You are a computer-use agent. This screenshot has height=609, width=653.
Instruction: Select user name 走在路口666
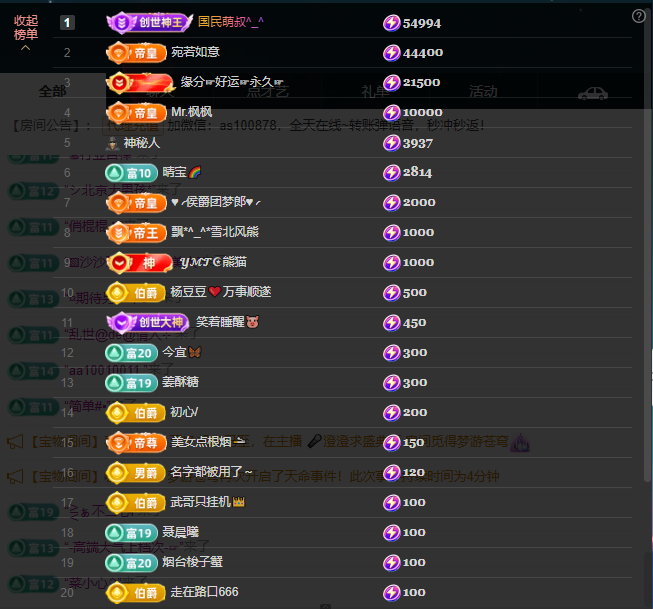(x=204, y=592)
